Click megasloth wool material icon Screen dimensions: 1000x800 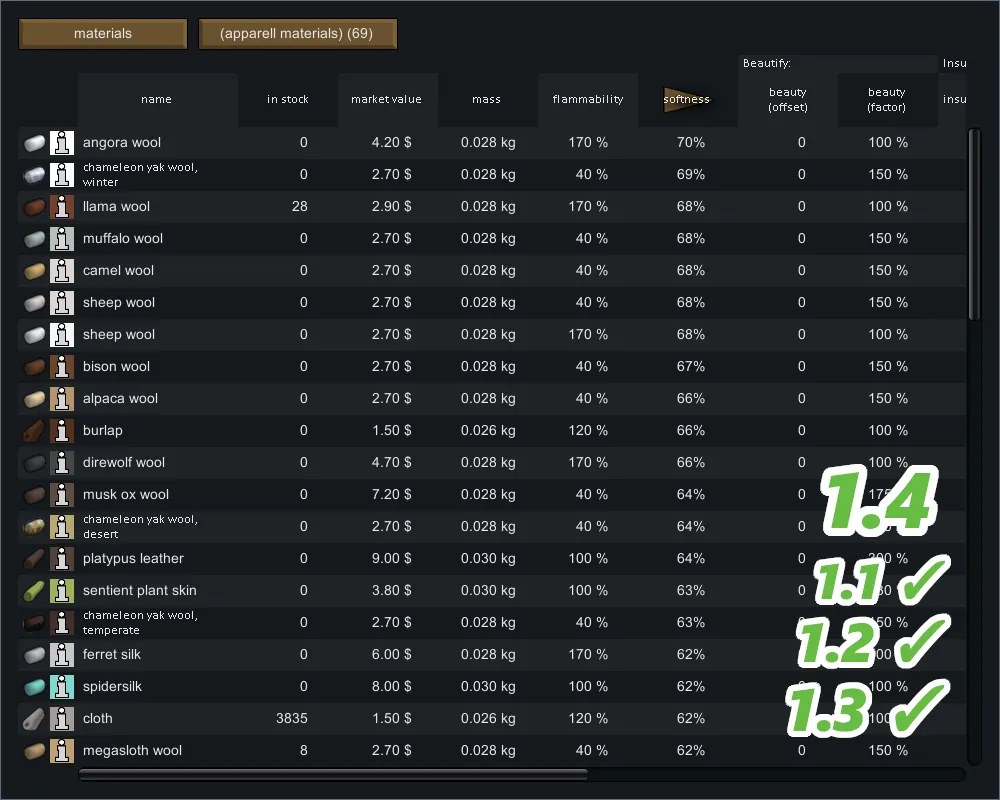point(34,750)
